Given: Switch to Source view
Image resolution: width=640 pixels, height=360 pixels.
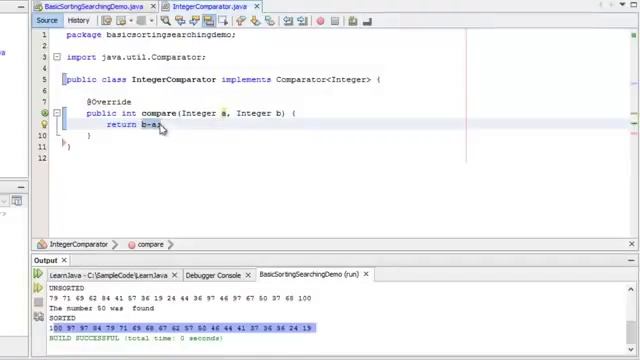Looking at the screenshot, I should pyautogui.click(x=47, y=20).
